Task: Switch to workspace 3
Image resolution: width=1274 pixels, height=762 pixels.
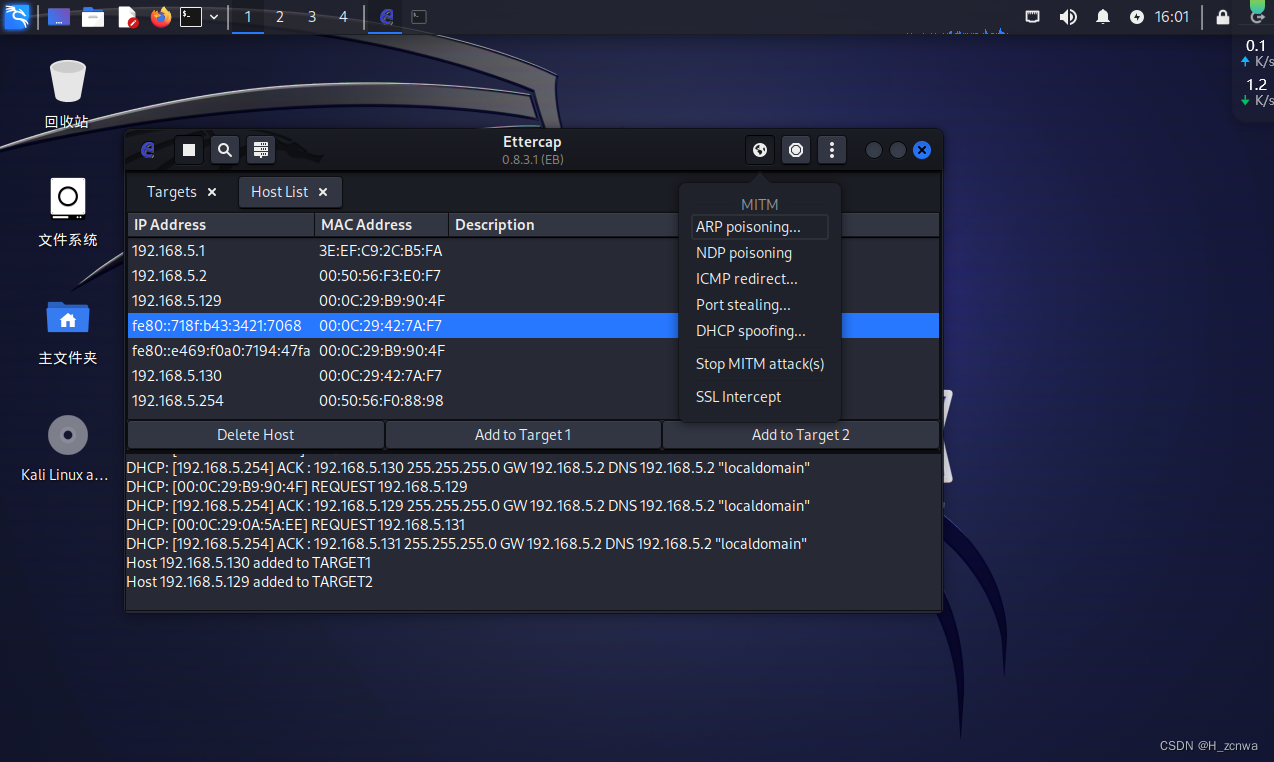Action: coord(312,17)
